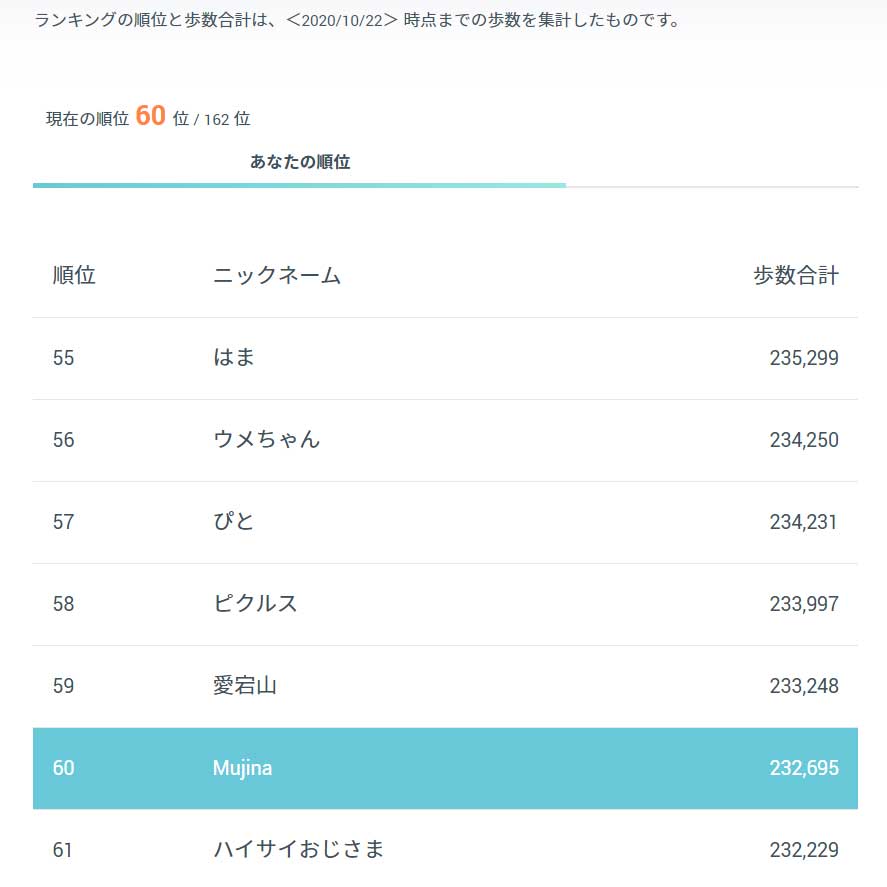Screen dimensions: 887x887
Task: Select the highlighted Mujina row
Action: click(445, 768)
